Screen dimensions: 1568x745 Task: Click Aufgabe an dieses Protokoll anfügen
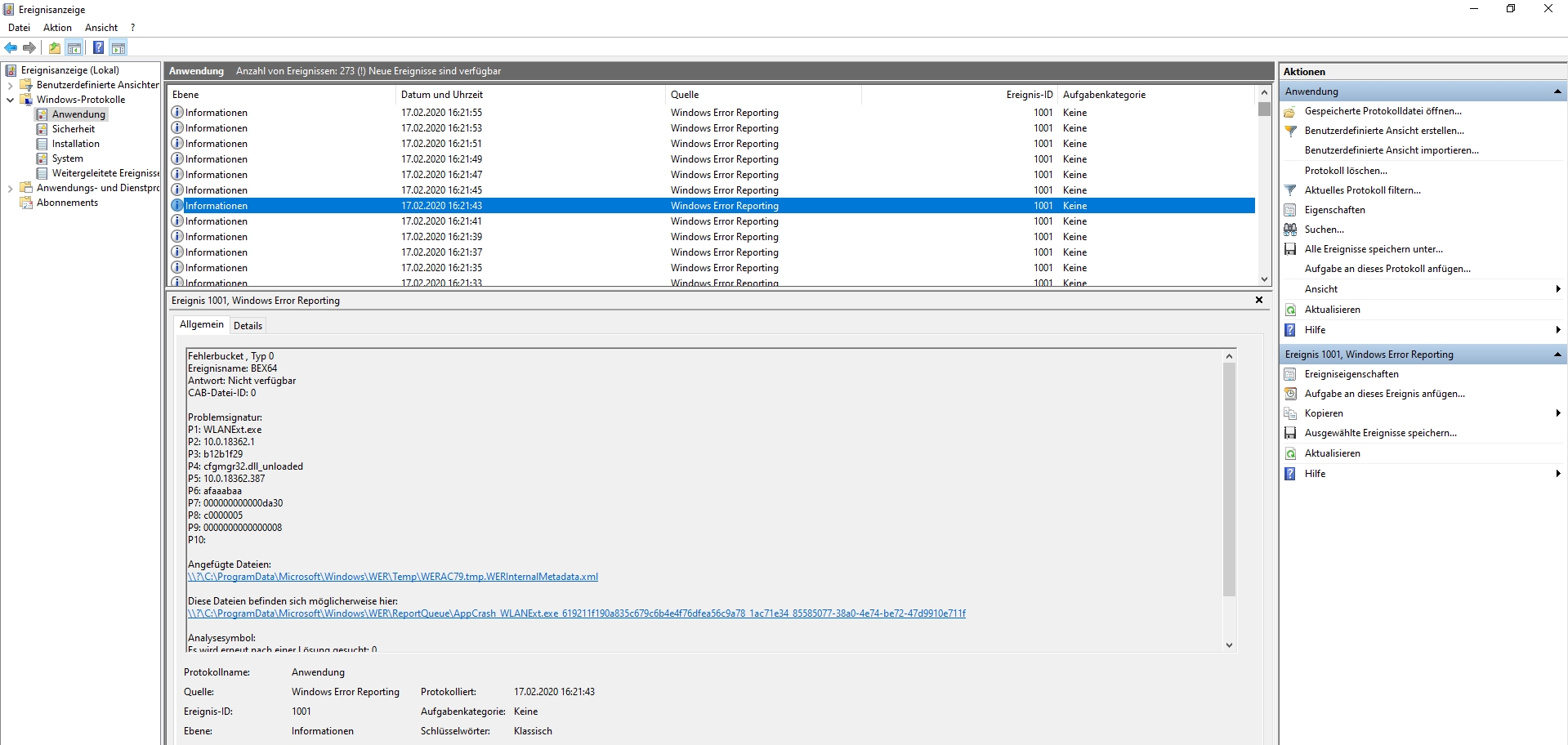pyautogui.click(x=1387, y=269)
